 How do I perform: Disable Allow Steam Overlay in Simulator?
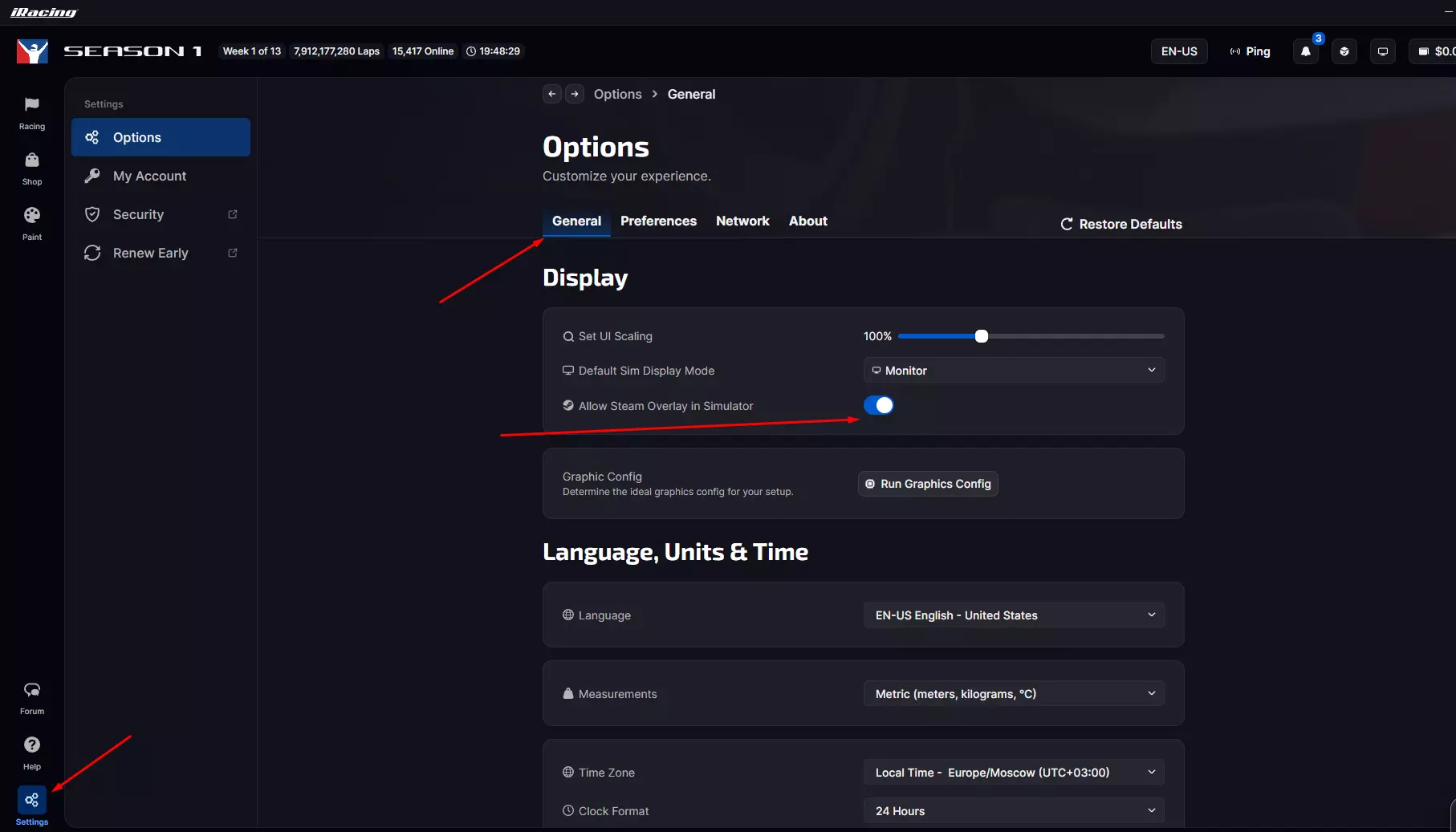[878, 405]
